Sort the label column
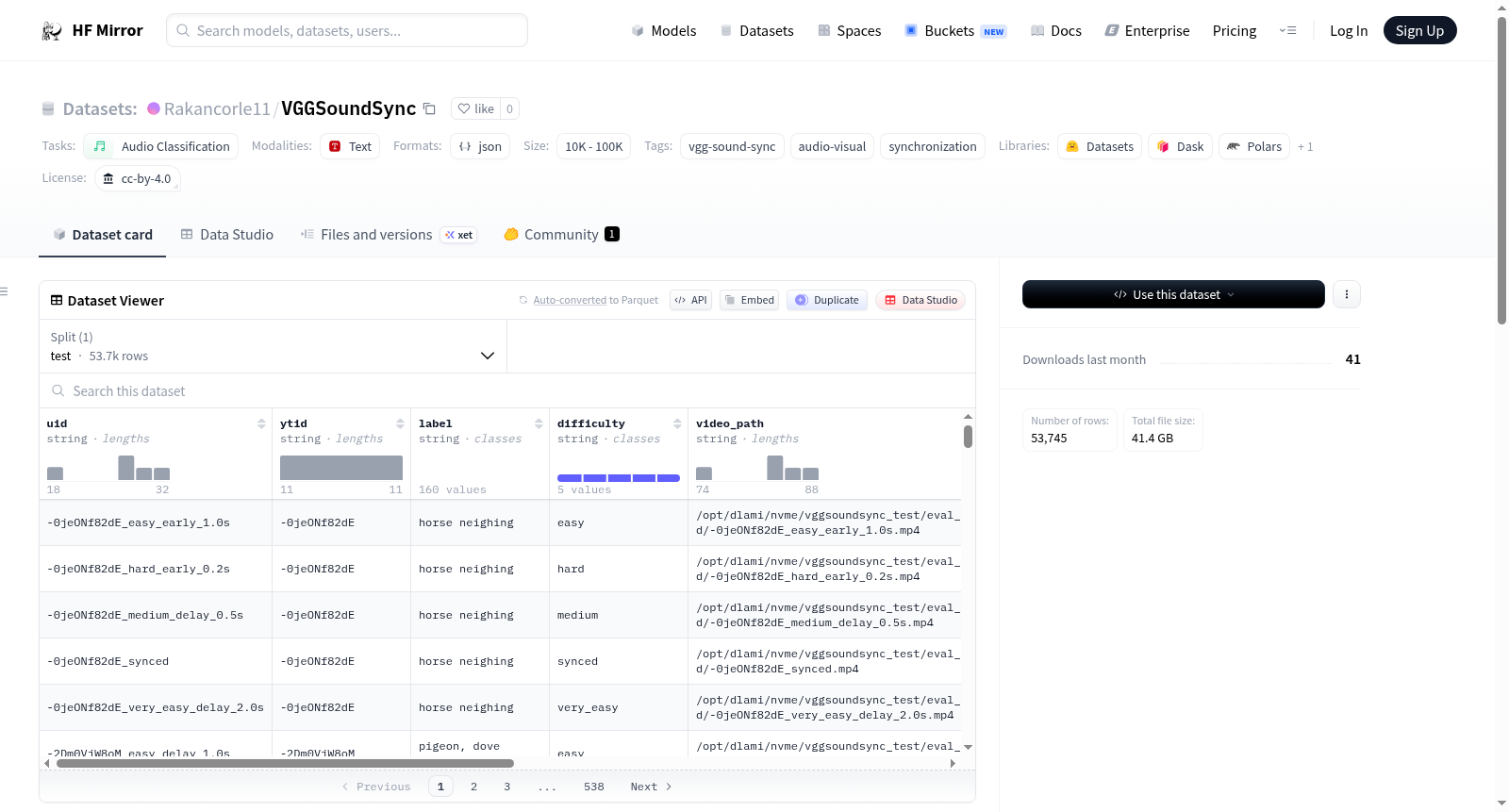Viewport: 1509px width, 812px height. (539, 423)
